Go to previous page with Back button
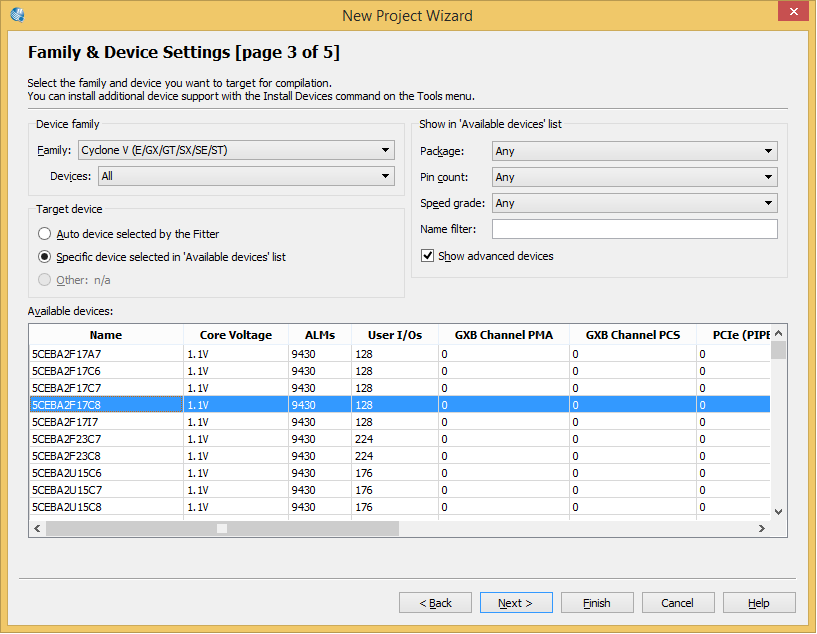817x634 pixels. pos(436,603)
